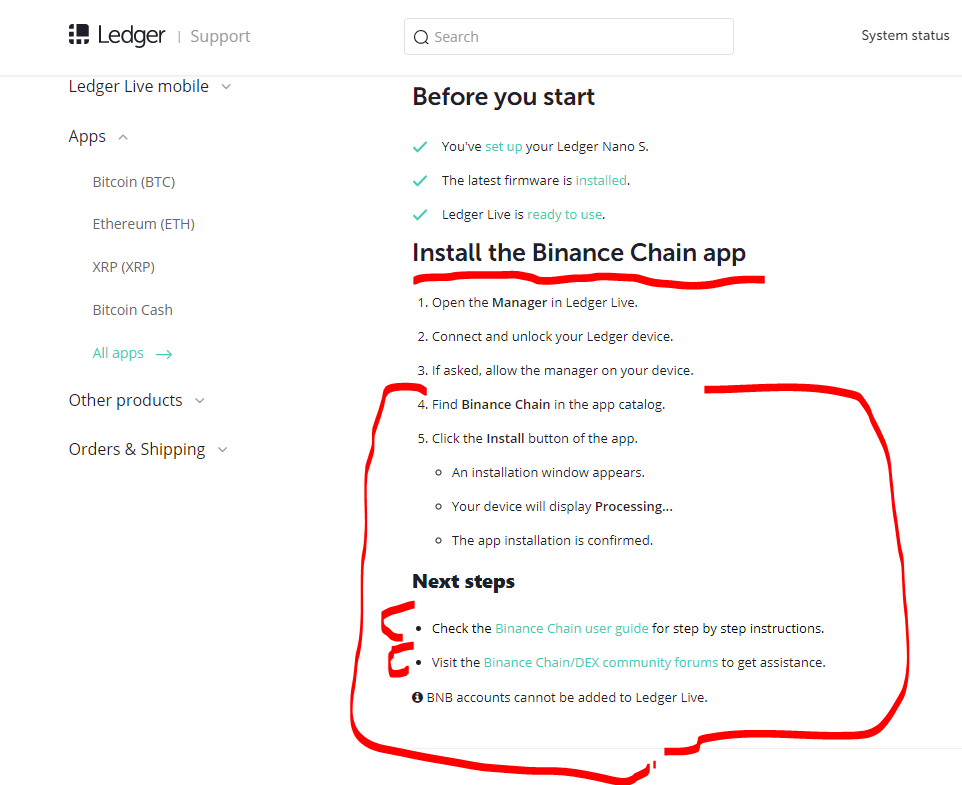Click the info icon beside BNB accounts note
962x785 pixels.
pyautogui.click(x=417, y=697)
